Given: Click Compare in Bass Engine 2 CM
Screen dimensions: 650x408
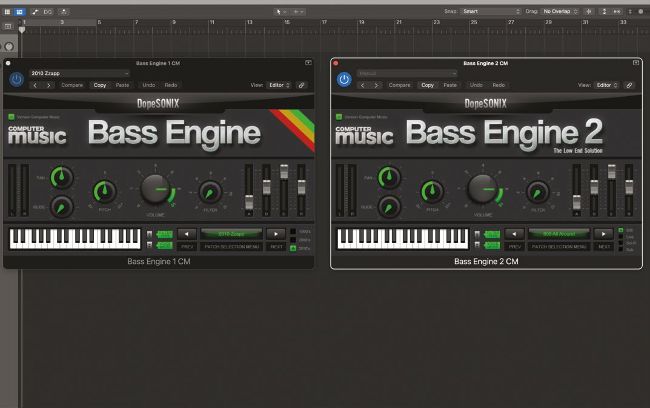Looking at the screenshot, I should click(400, 85).
